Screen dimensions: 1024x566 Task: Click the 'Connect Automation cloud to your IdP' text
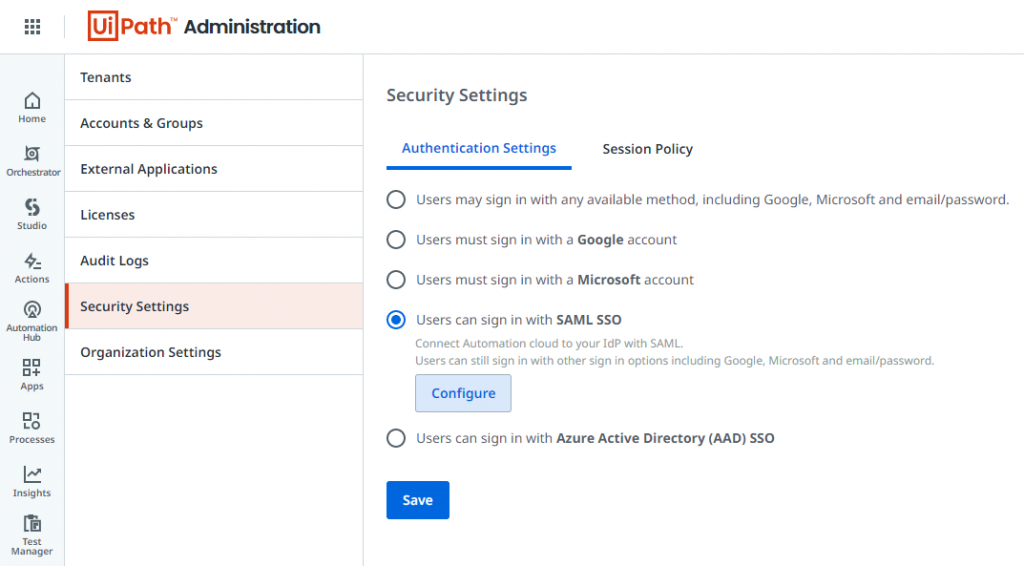point(549,343)
